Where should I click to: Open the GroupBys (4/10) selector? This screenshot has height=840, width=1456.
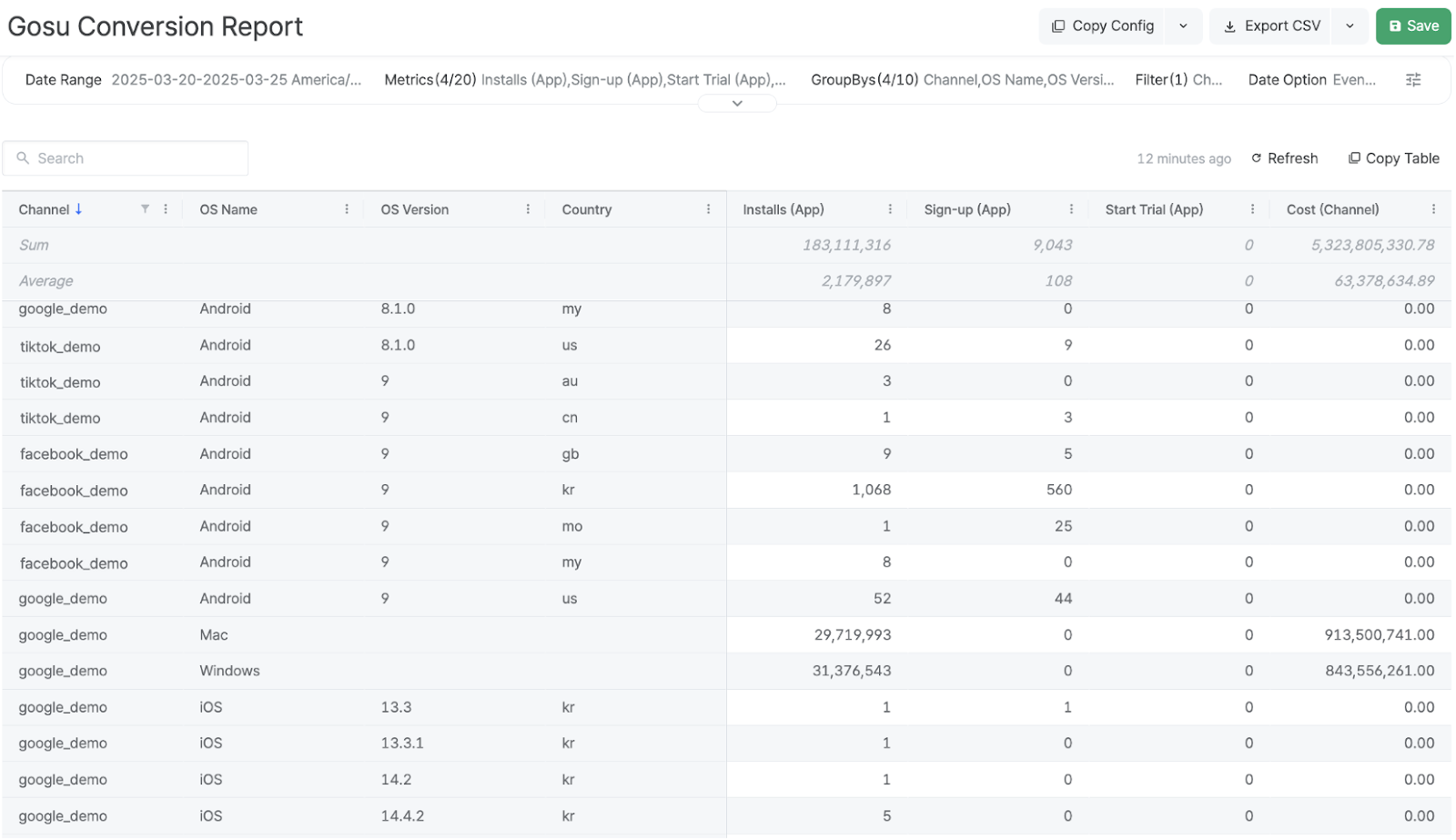(x=962, y=80)
